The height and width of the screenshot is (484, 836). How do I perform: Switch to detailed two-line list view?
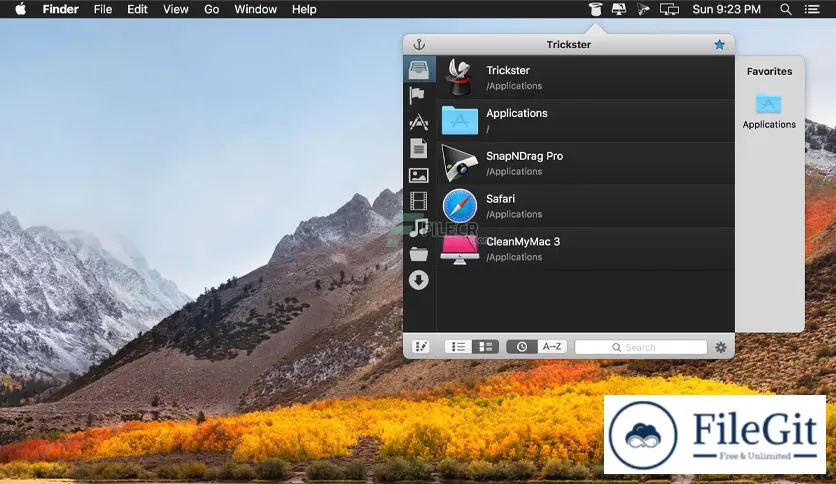(x=485, y=347)
